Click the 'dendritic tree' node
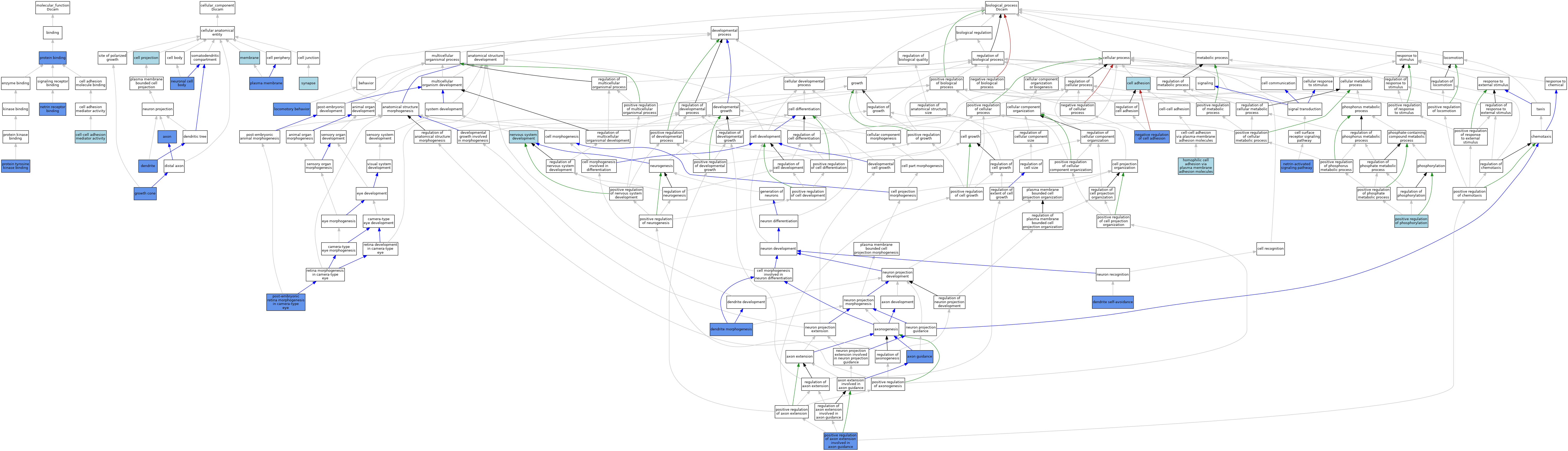Image resolution: width=1568 pixels, height=451 pixels. click(x=195, y=136)
